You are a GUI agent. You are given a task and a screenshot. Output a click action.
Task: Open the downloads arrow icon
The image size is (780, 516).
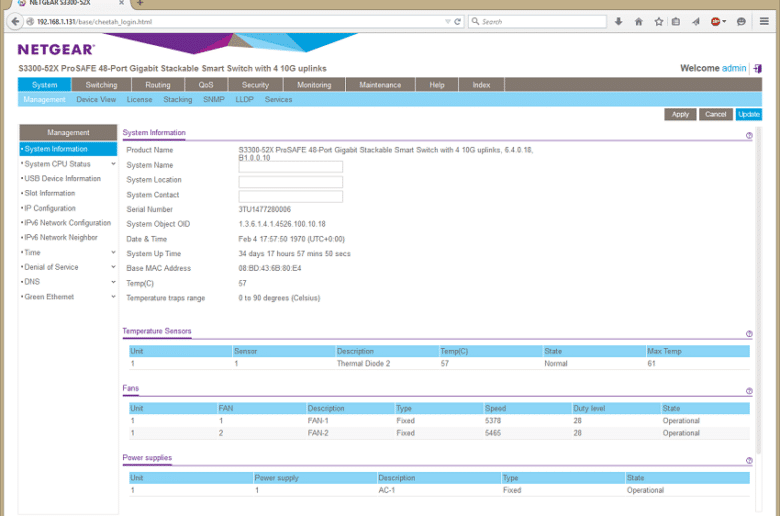[618, 21]
